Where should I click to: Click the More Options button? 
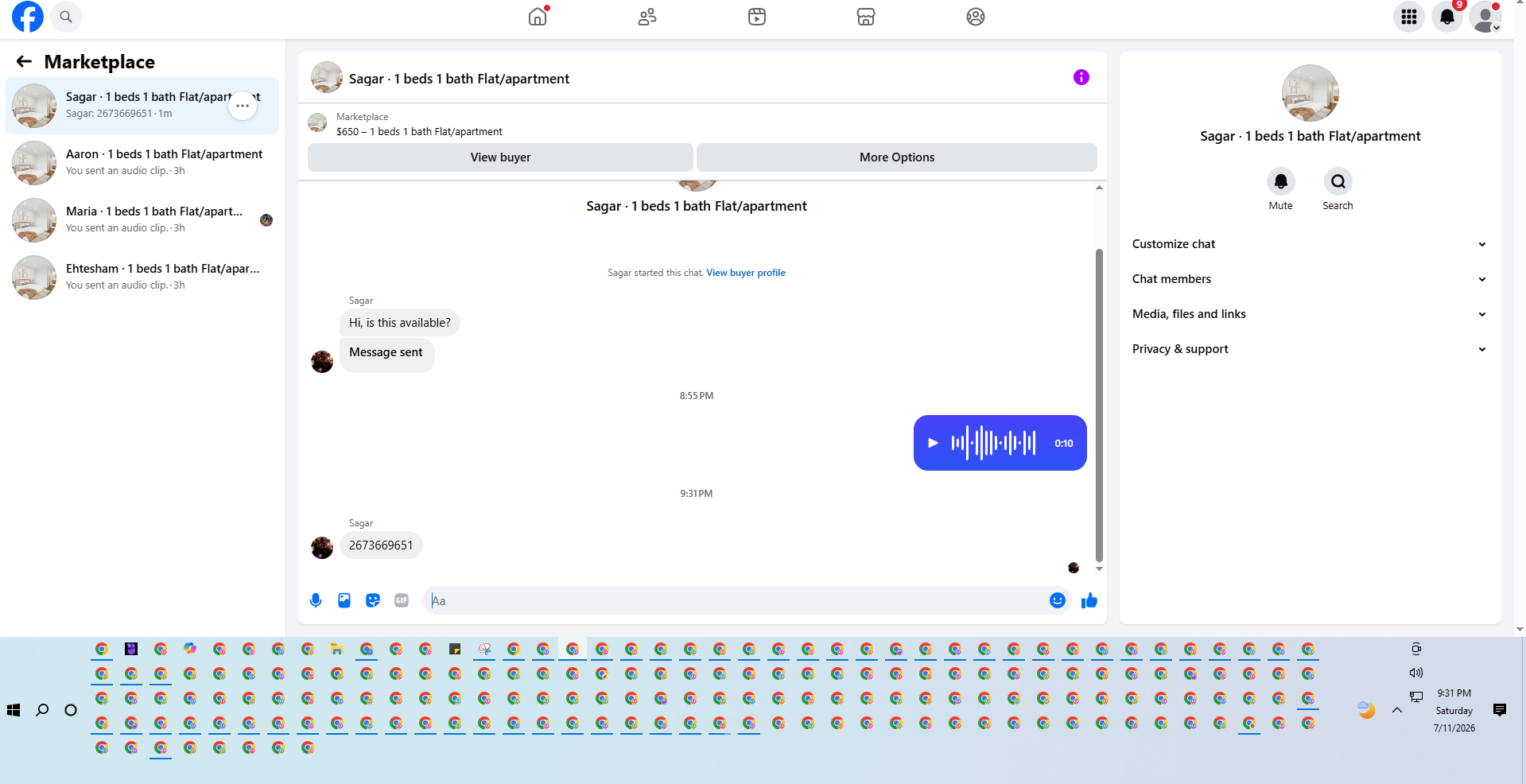click(897, 157)
